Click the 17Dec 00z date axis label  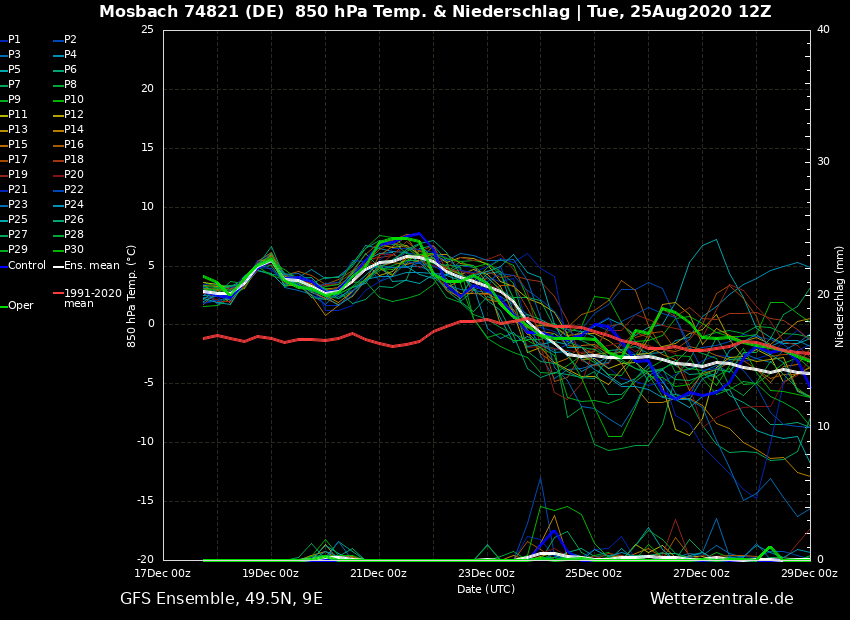163,574
